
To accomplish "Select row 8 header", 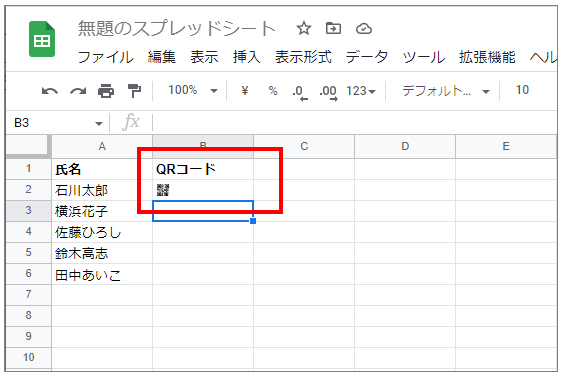I will click(28, 316).
